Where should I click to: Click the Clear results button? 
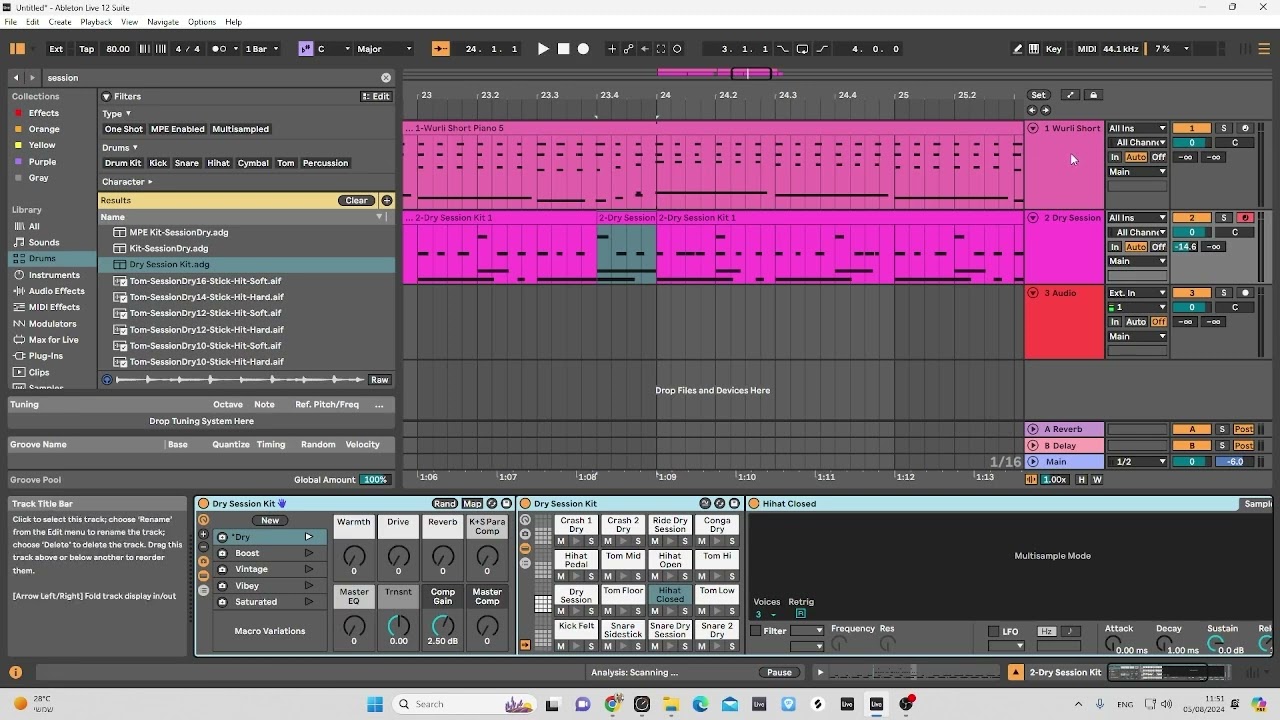click(356, 201)
